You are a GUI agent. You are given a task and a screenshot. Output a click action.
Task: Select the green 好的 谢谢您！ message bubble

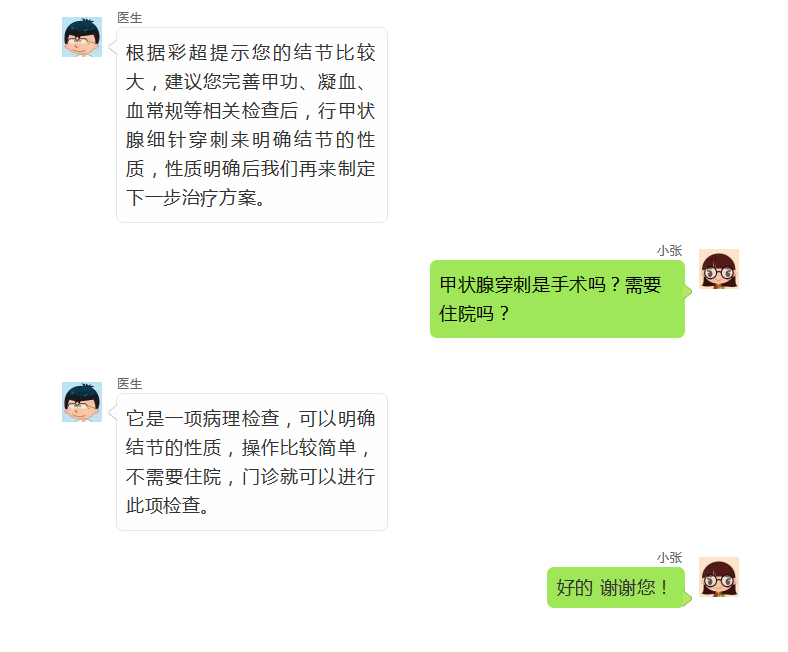pyautogui.click(x=616, y=587)
